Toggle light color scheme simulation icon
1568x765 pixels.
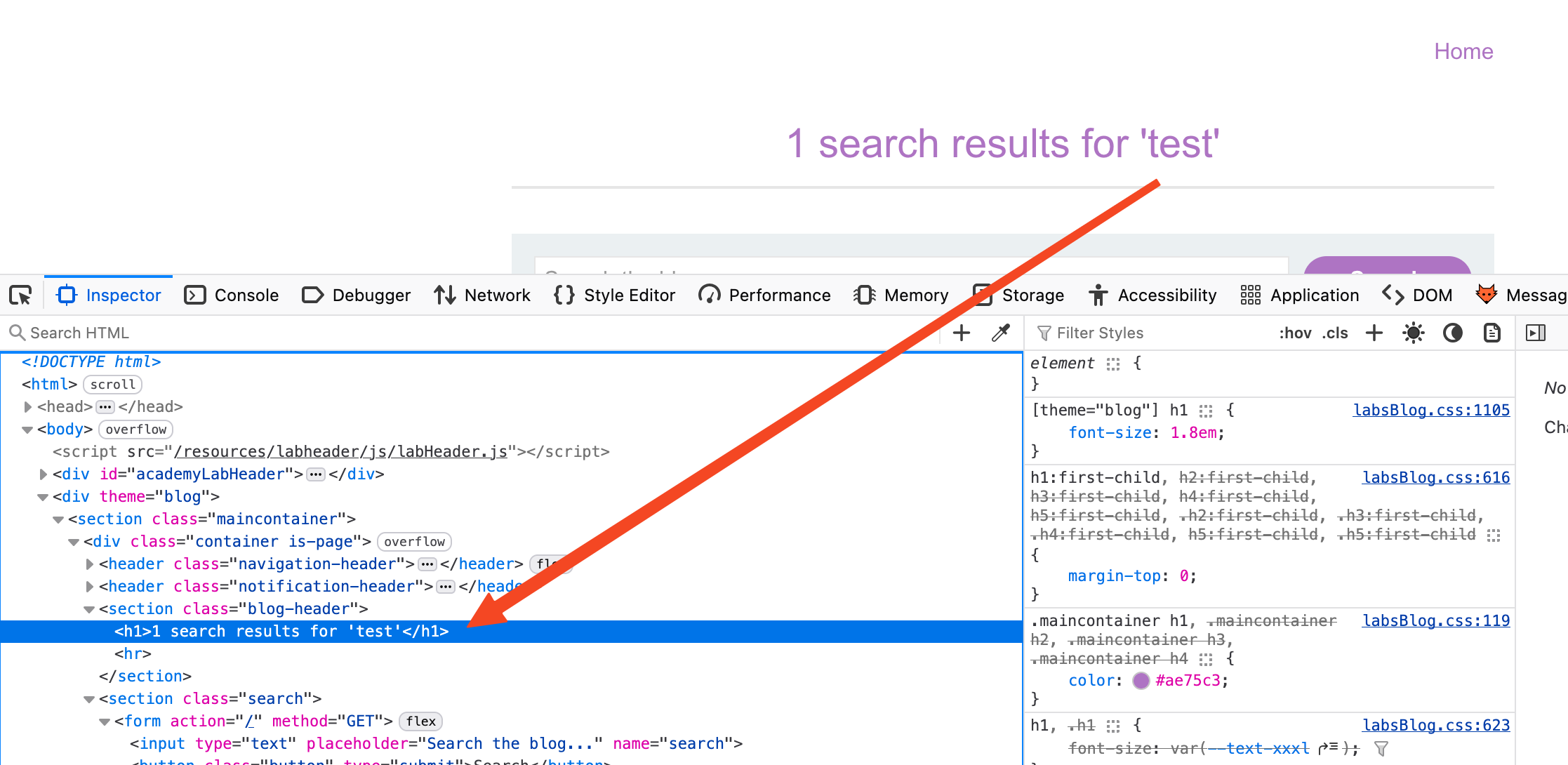point(1413,333)
